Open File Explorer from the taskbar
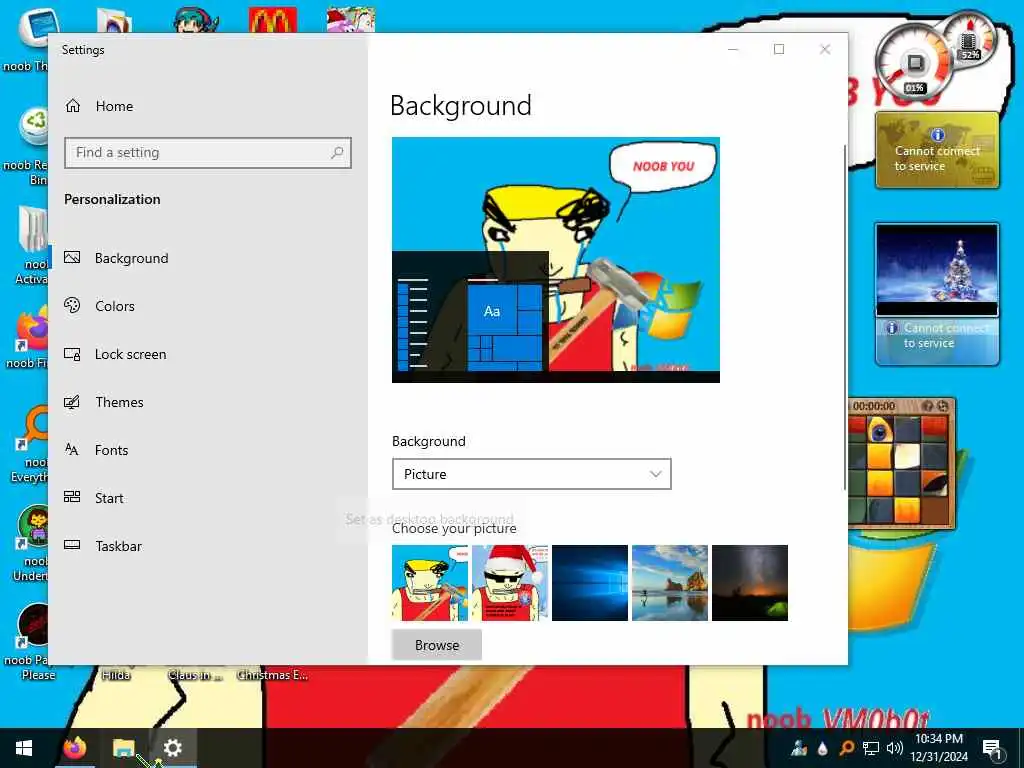Screen dimensions: 1024x768 (x=123, y=748)
